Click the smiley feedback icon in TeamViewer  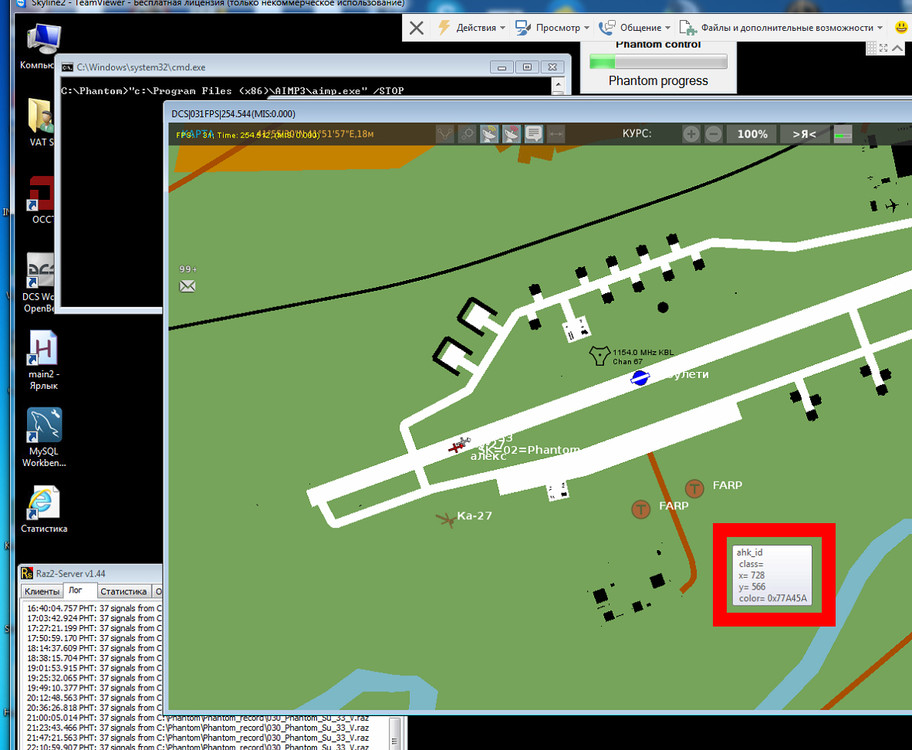pyautogui.click(x=901, y=27)
